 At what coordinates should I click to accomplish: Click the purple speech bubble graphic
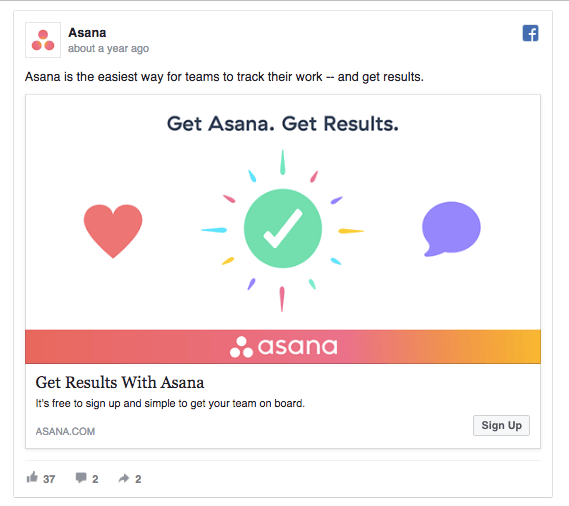(x=451, y=229)
